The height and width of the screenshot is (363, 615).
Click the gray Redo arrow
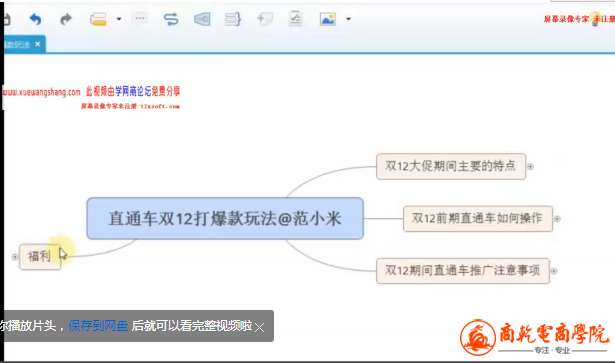pyautogui.click(x=66, y=19)
